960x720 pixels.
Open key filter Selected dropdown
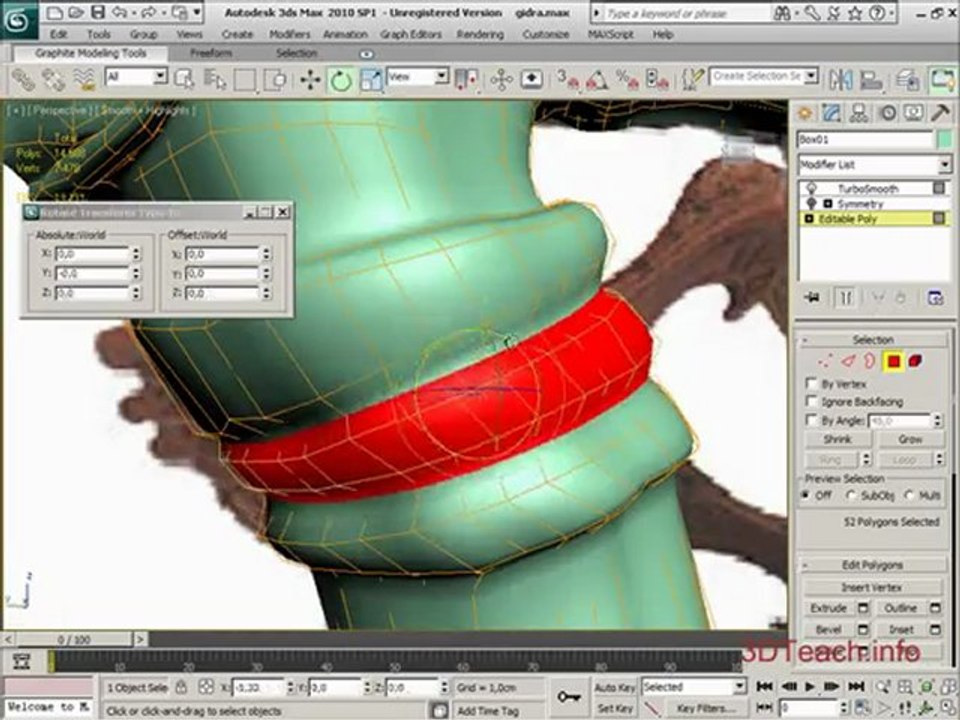click(739, 687)
